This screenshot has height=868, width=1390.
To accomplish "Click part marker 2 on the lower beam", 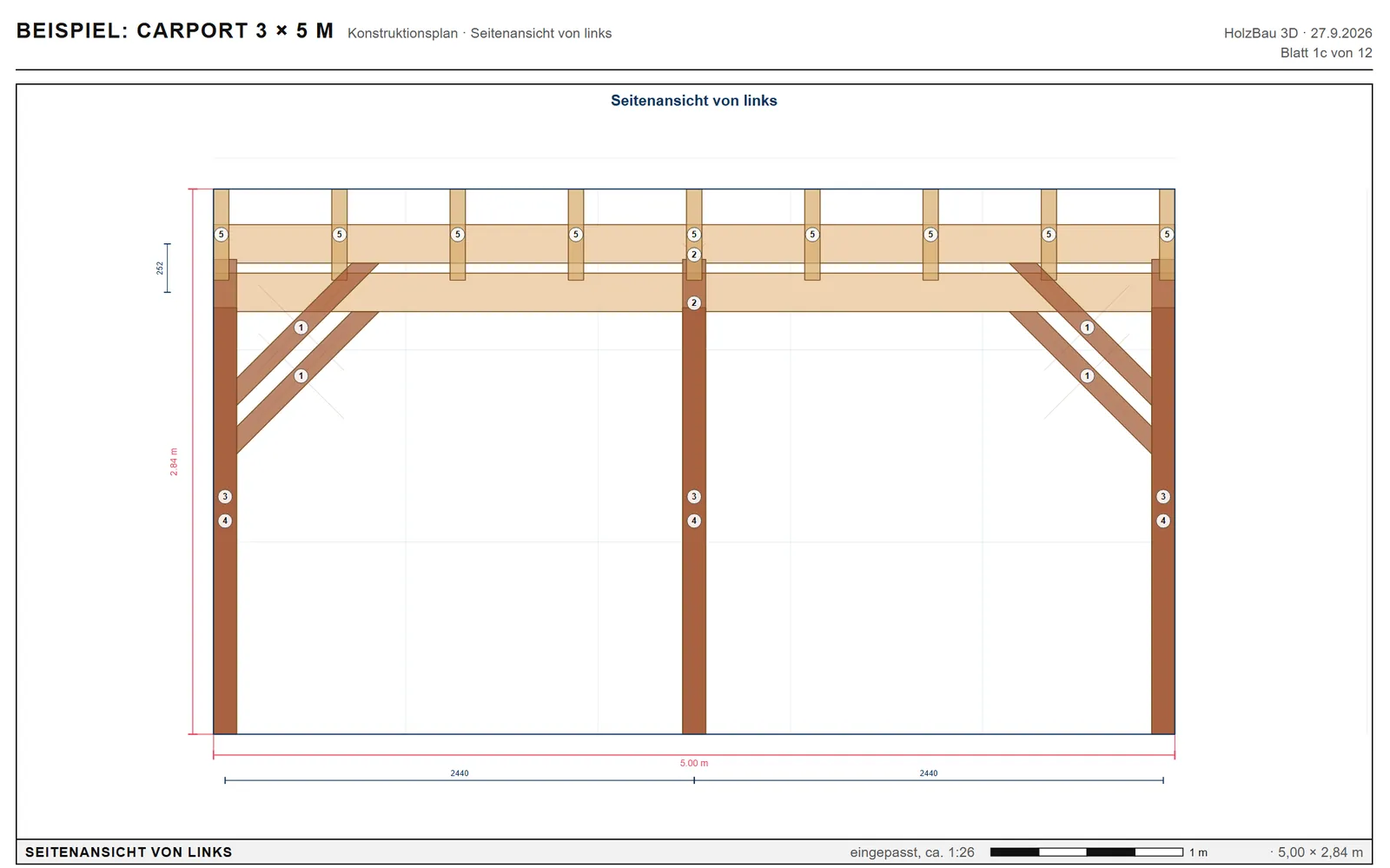I will (x=694, y=303).
